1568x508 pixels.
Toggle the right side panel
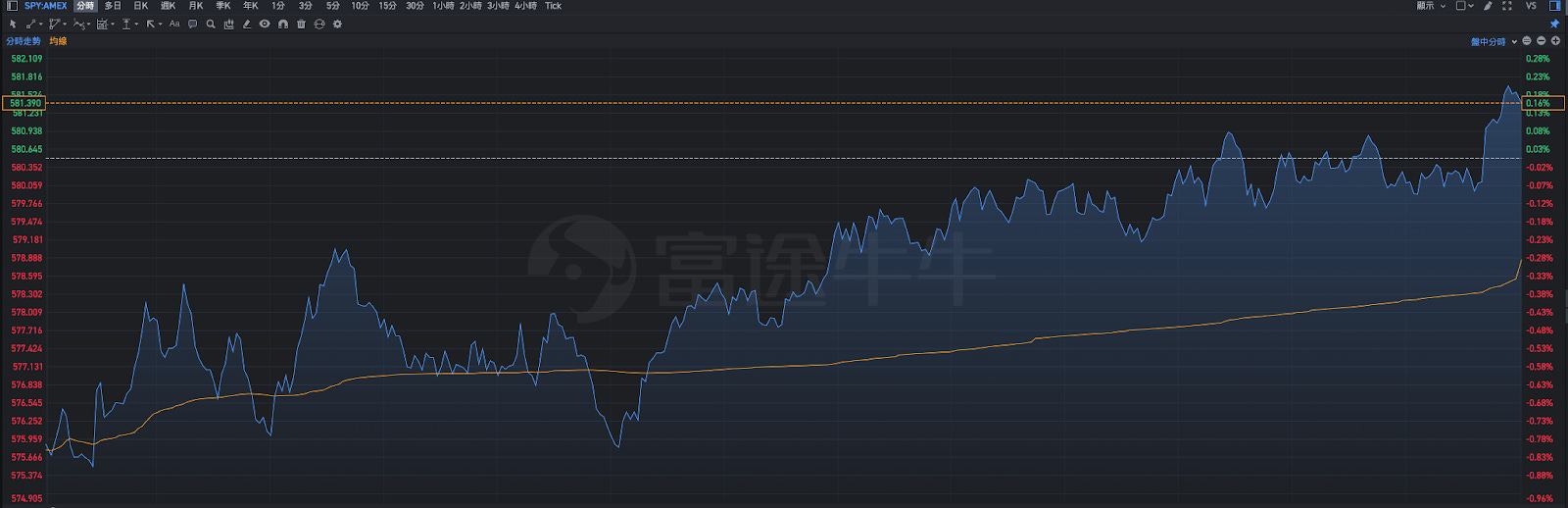(x=1554, y=6)
